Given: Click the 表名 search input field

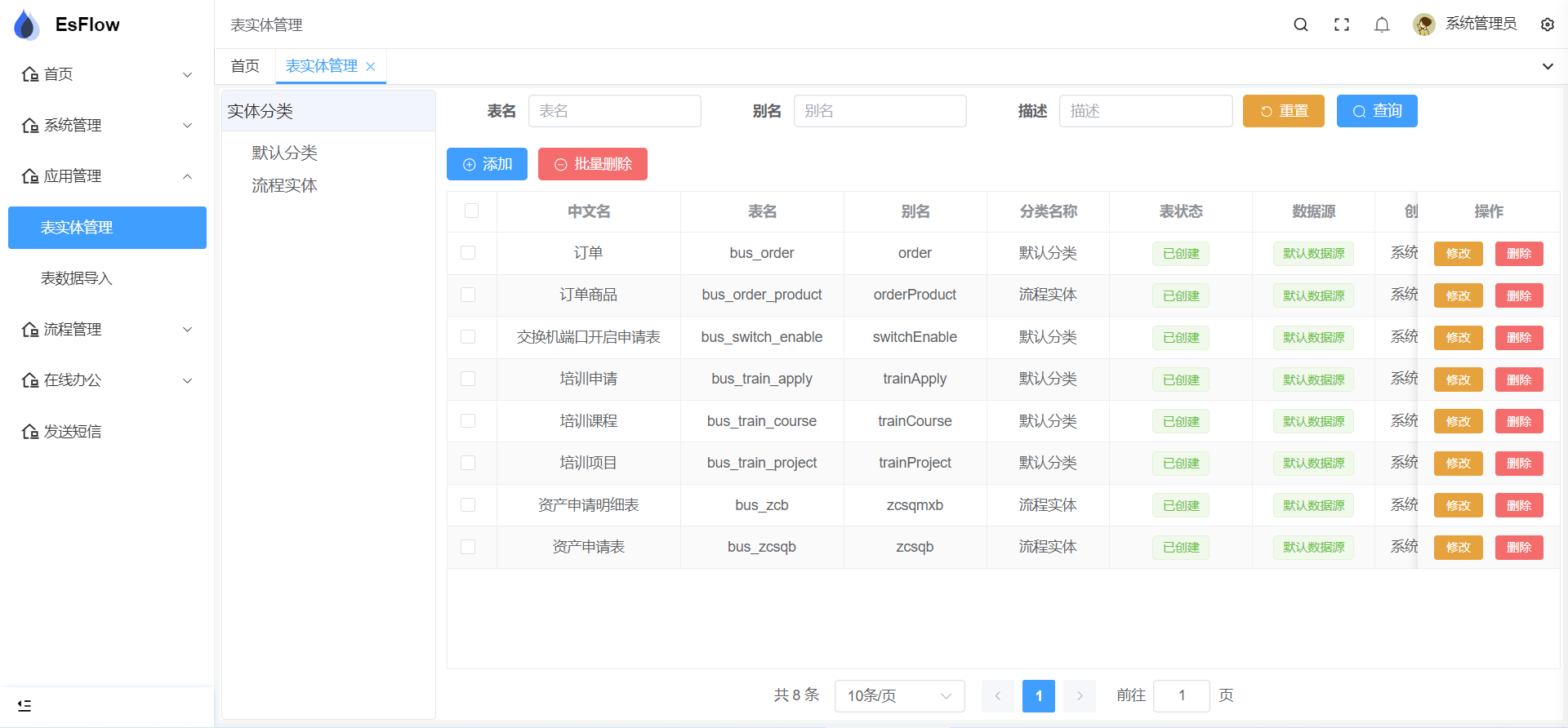Looking at the screenshot, I should coord(614,111).
